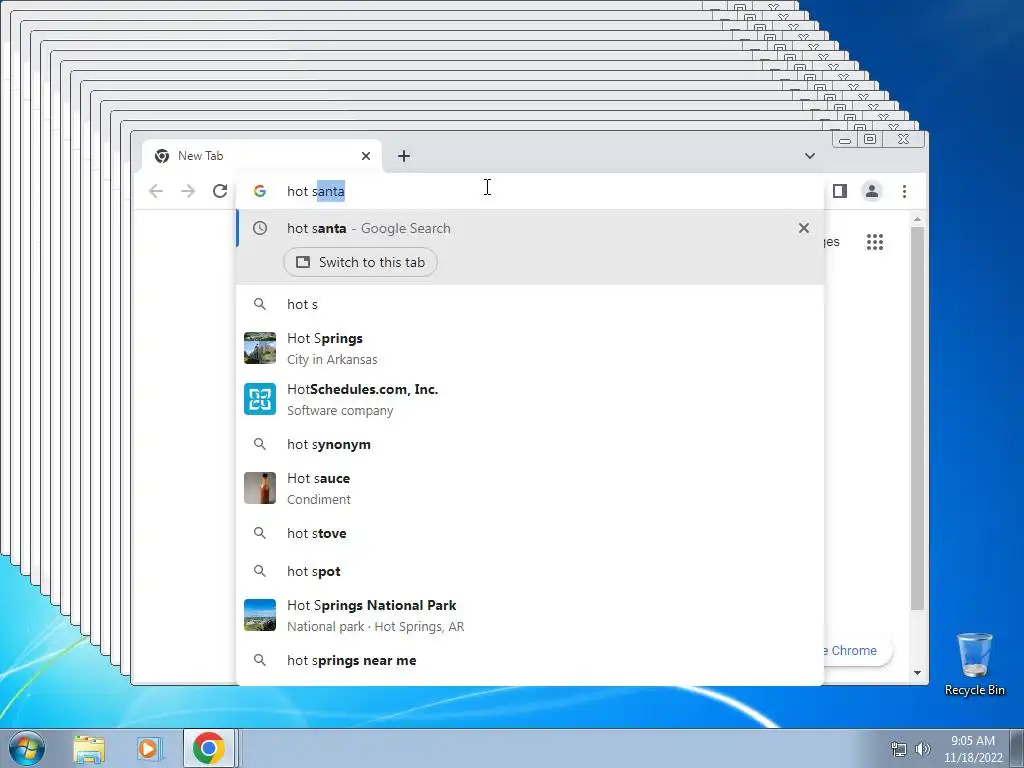
Task: Open the tab search dropdown chevron
Action: tap(810, 155)
